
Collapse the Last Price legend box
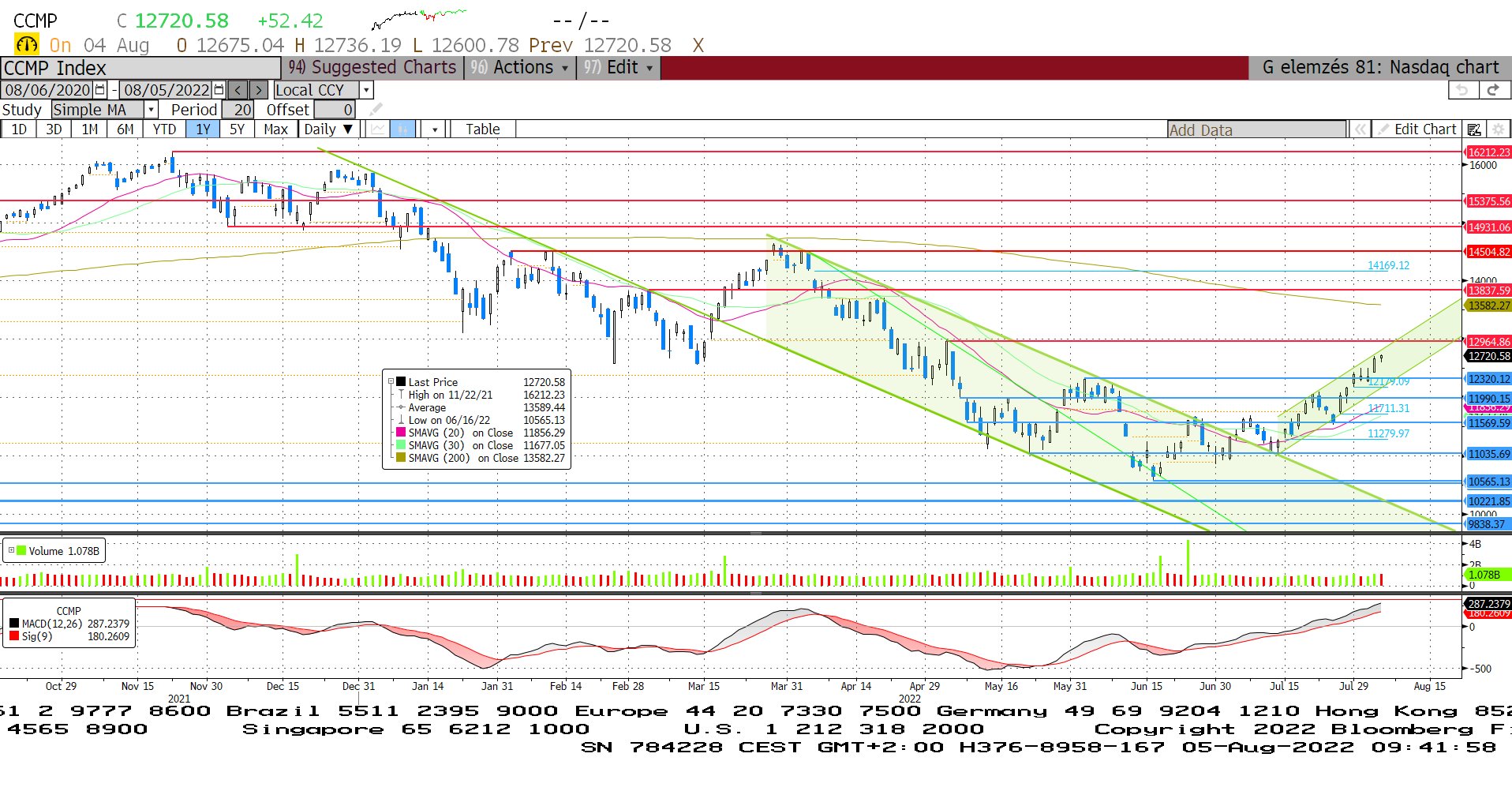point(391,381)
